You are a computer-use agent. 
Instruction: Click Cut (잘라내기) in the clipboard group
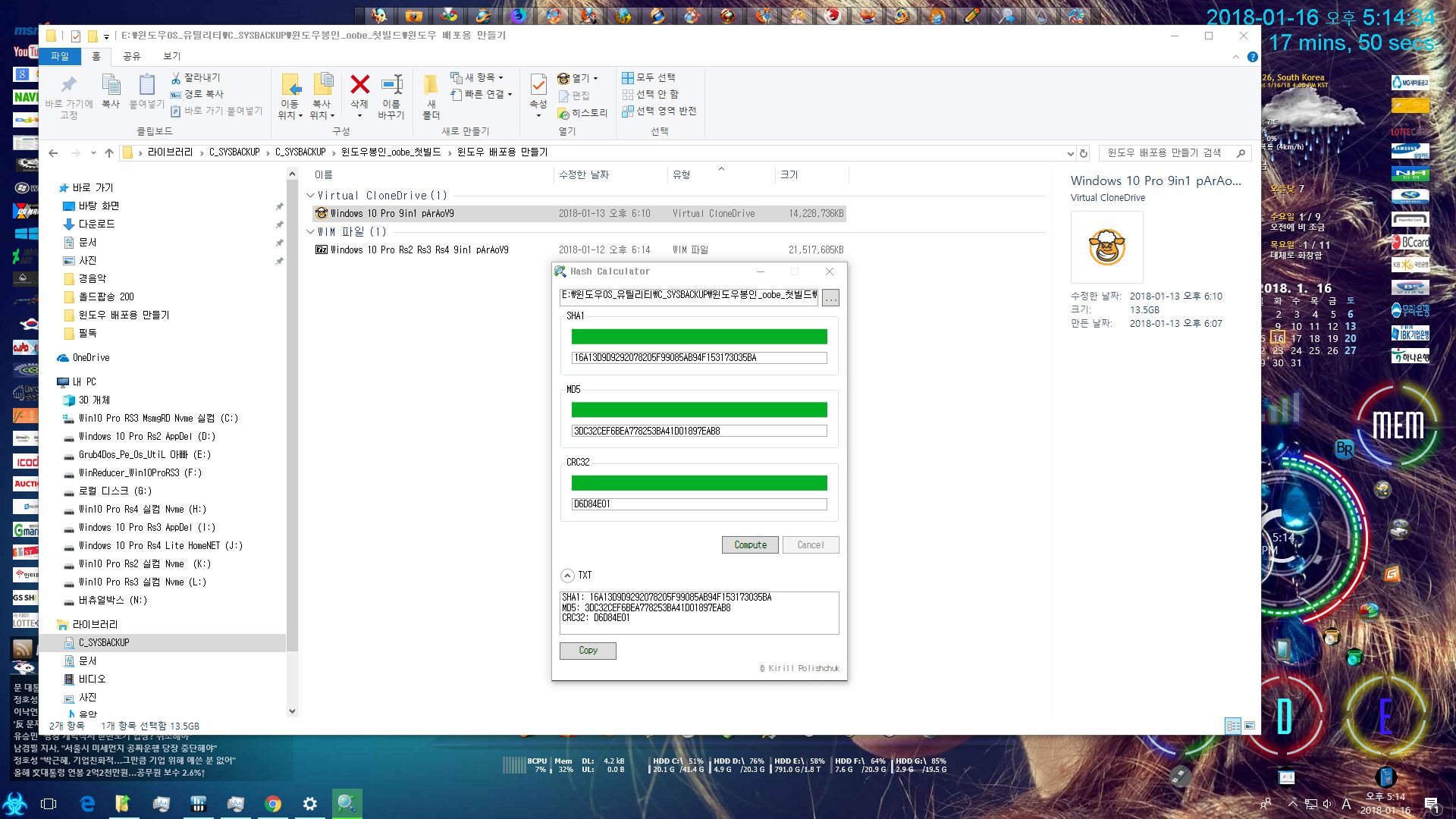196,77
